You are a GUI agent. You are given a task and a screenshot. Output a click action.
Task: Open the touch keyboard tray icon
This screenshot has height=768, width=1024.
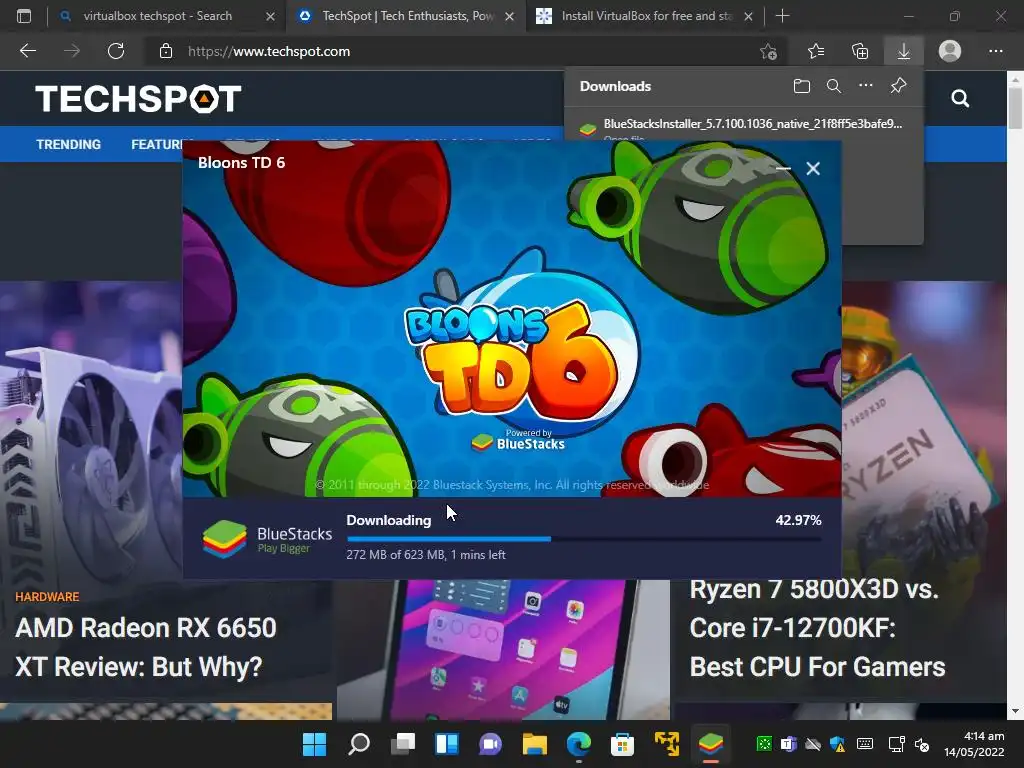[x=865, y=743]
